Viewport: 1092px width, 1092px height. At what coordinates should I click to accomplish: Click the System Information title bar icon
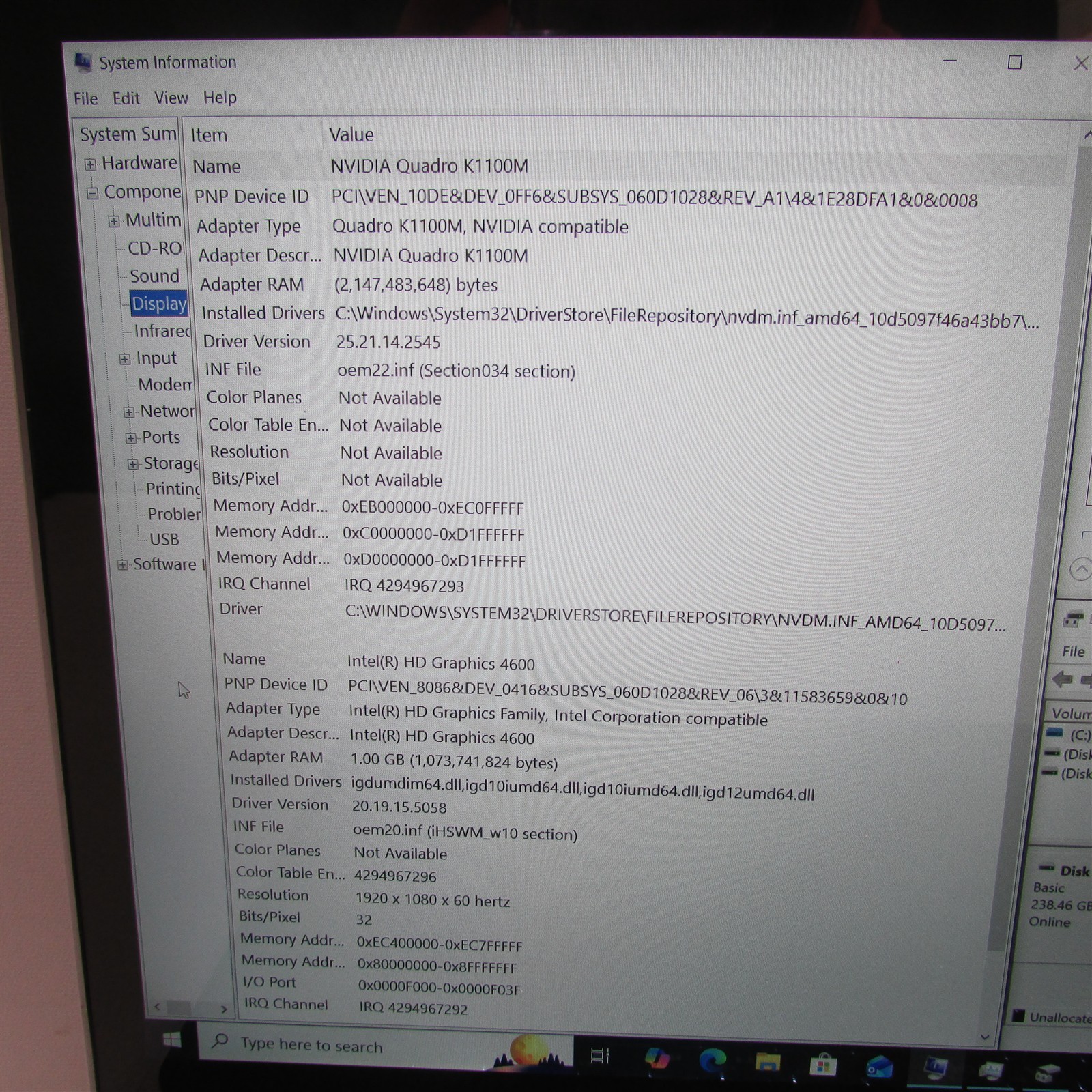tap(83, 61)
